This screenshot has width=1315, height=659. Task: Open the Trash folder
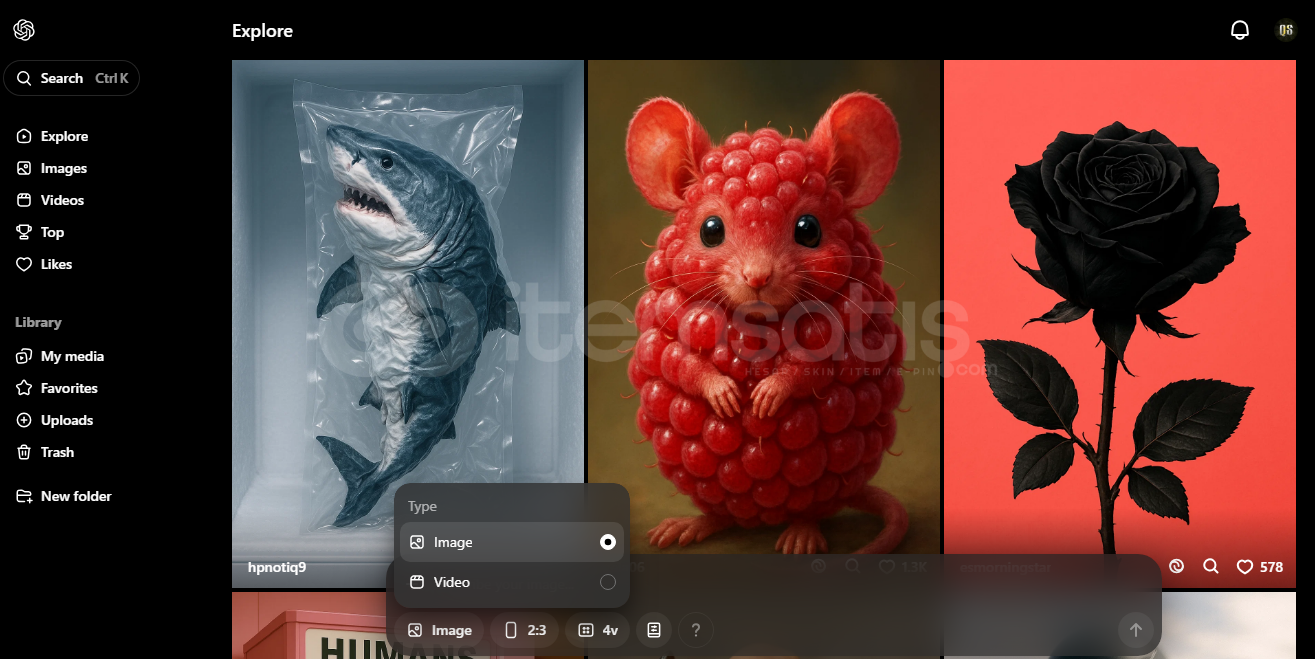[57, 452]
